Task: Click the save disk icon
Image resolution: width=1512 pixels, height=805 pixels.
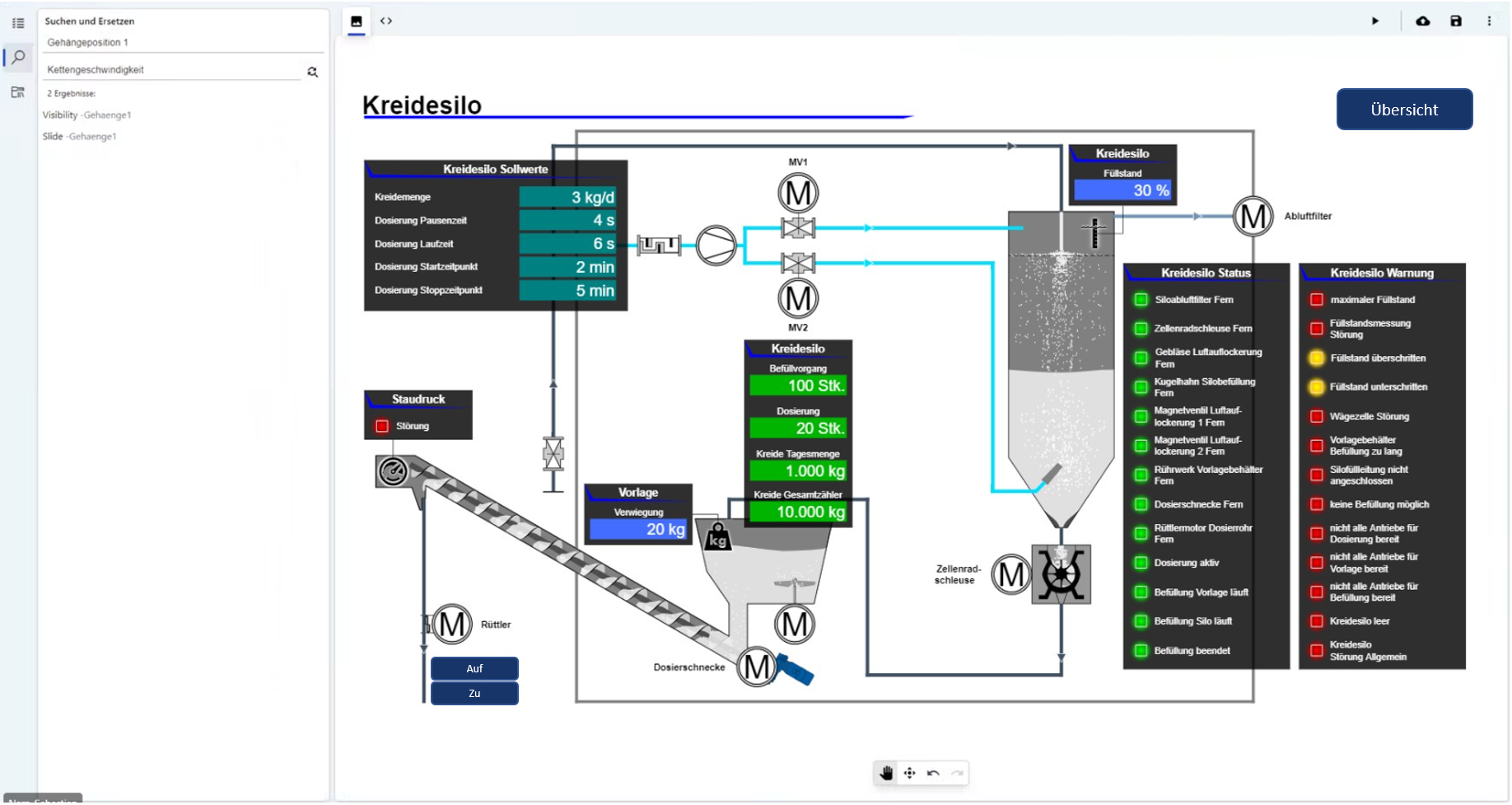Action: pyautogui.click(x=1455, y=21)
